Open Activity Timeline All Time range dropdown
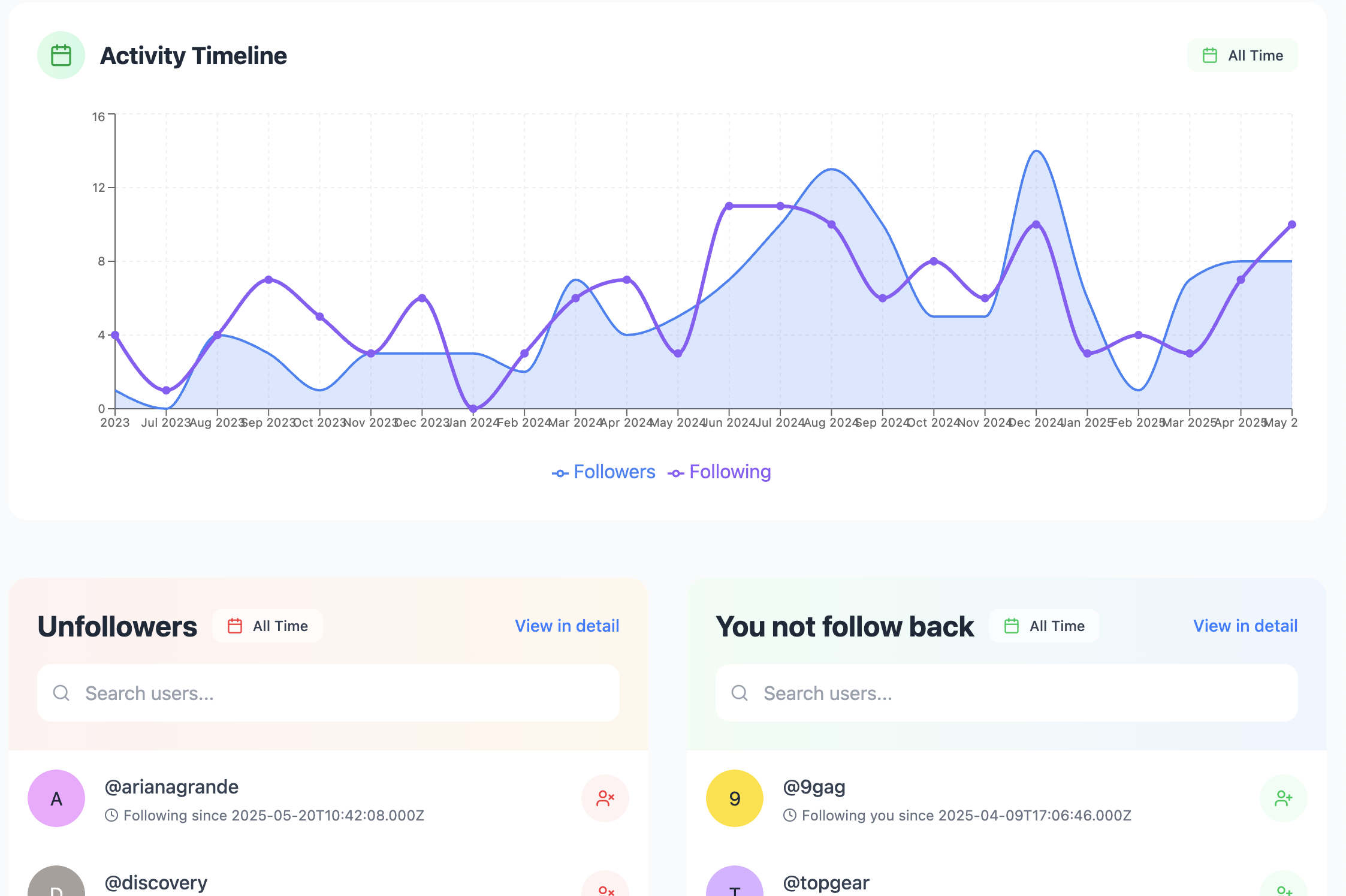Viewport: 1346px width, 896px height. [x=1242, y=56]
